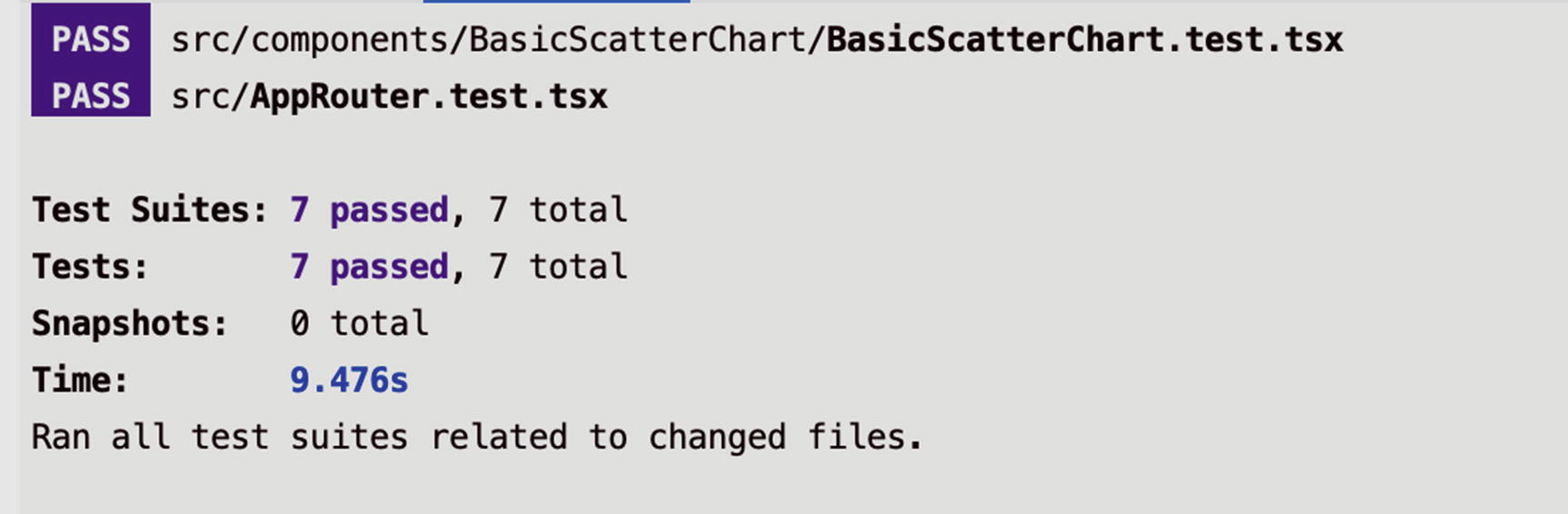Click "Ran all test suites" message text
Viewport: 1568px width, 514px height.
coord(218,437)
